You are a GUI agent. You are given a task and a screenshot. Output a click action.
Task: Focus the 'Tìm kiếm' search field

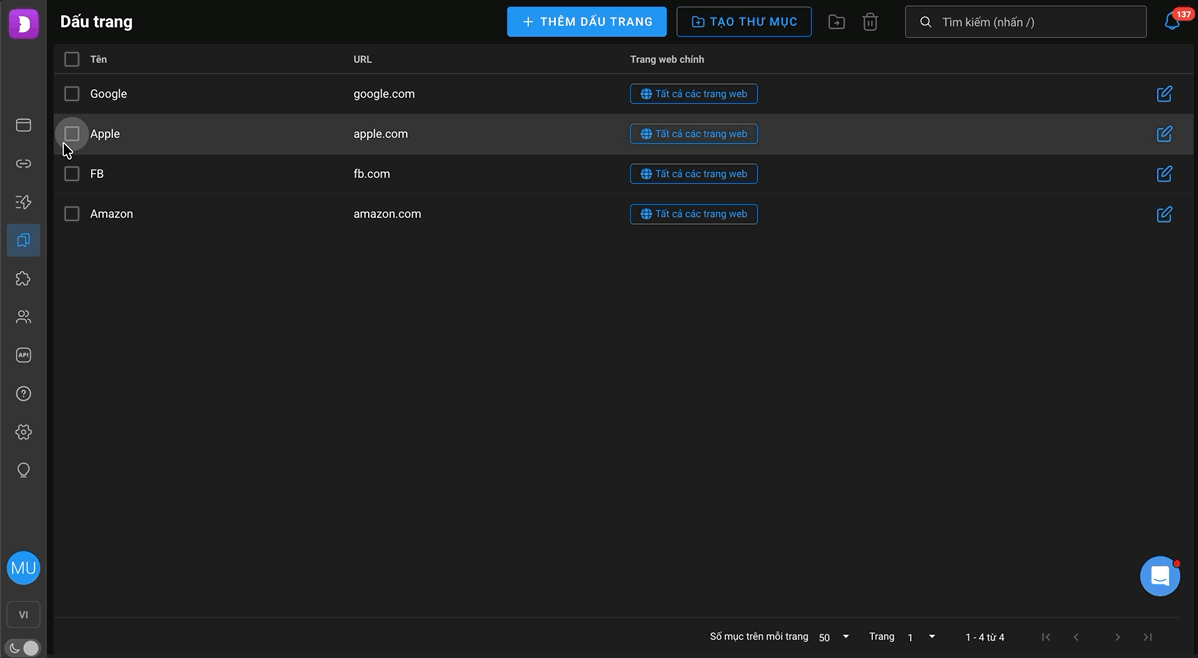(1026, 22)
